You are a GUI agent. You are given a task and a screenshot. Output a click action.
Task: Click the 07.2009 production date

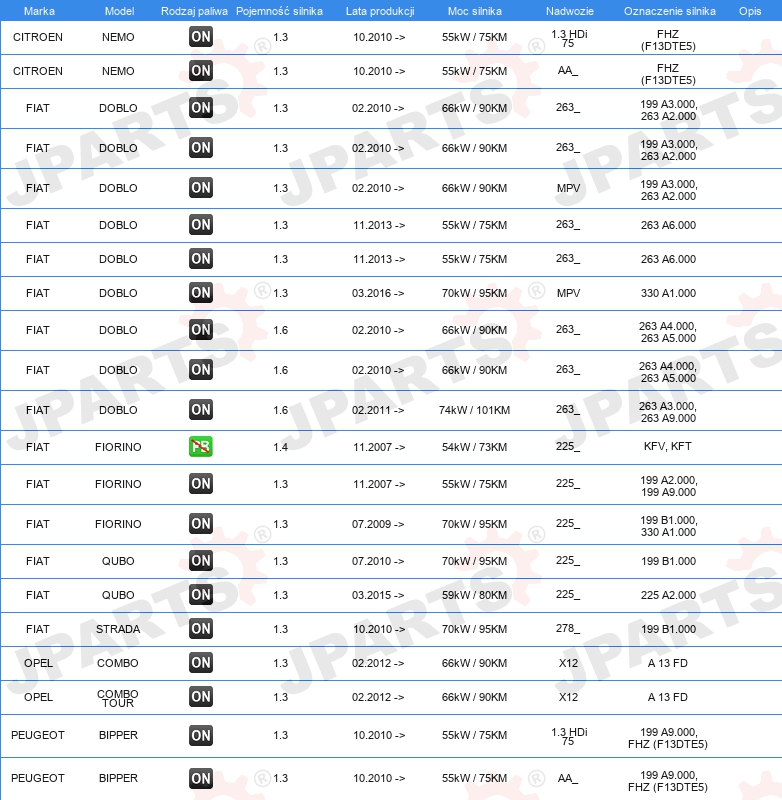pos(378,524)
